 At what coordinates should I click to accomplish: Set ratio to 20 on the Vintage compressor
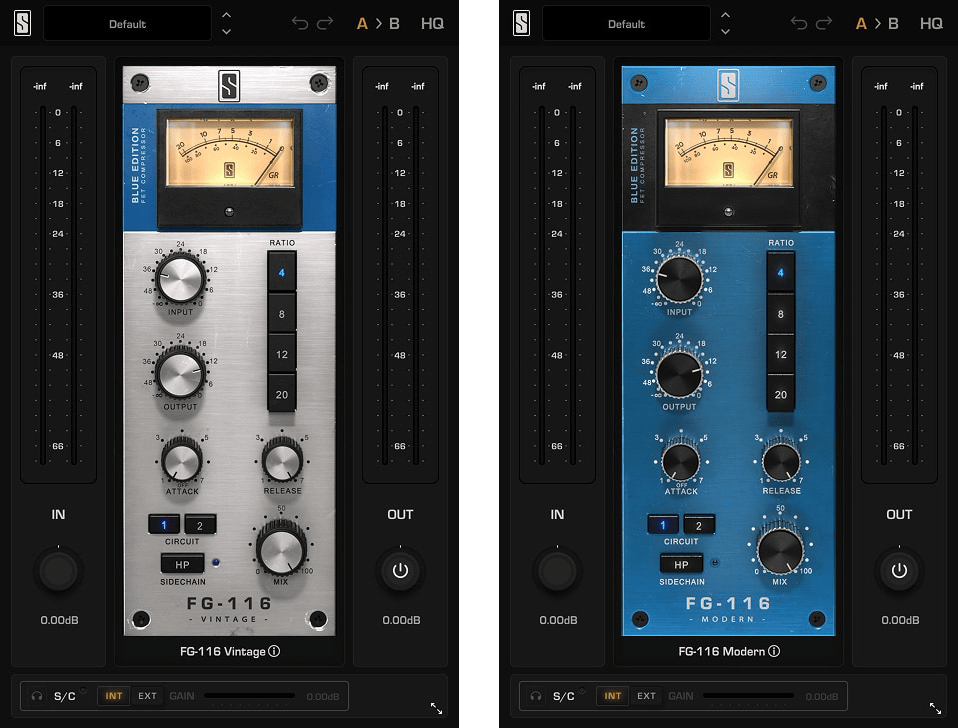282,395
